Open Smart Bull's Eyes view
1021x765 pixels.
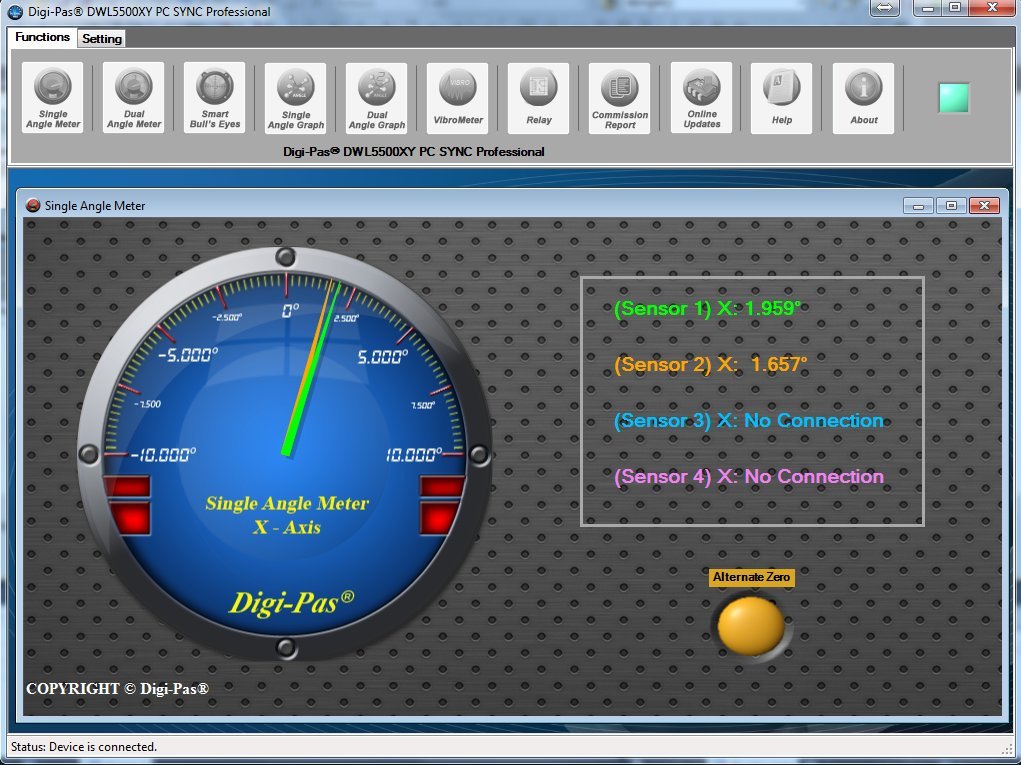tap(215, 98)
